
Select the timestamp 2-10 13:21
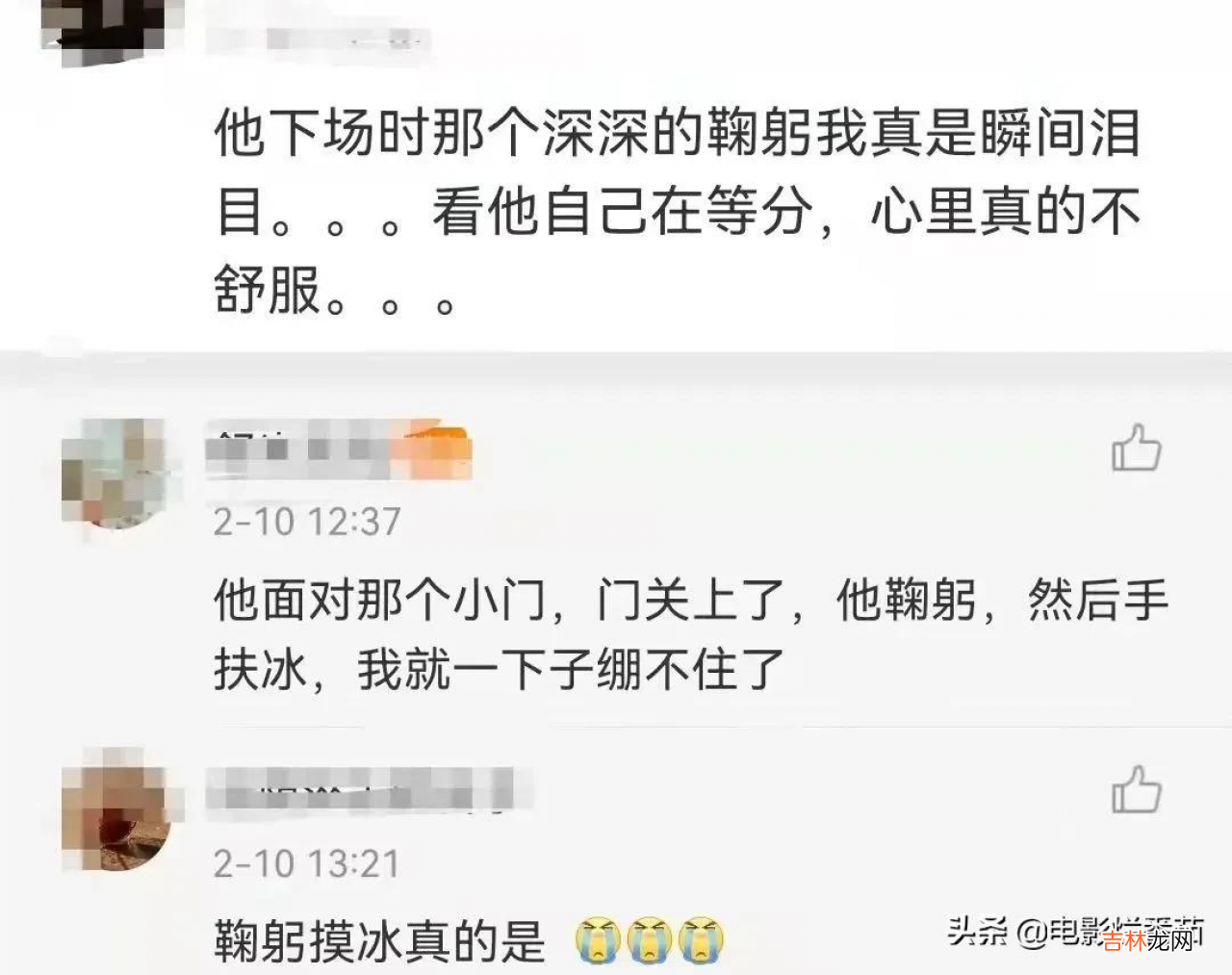tap(307, 863)
